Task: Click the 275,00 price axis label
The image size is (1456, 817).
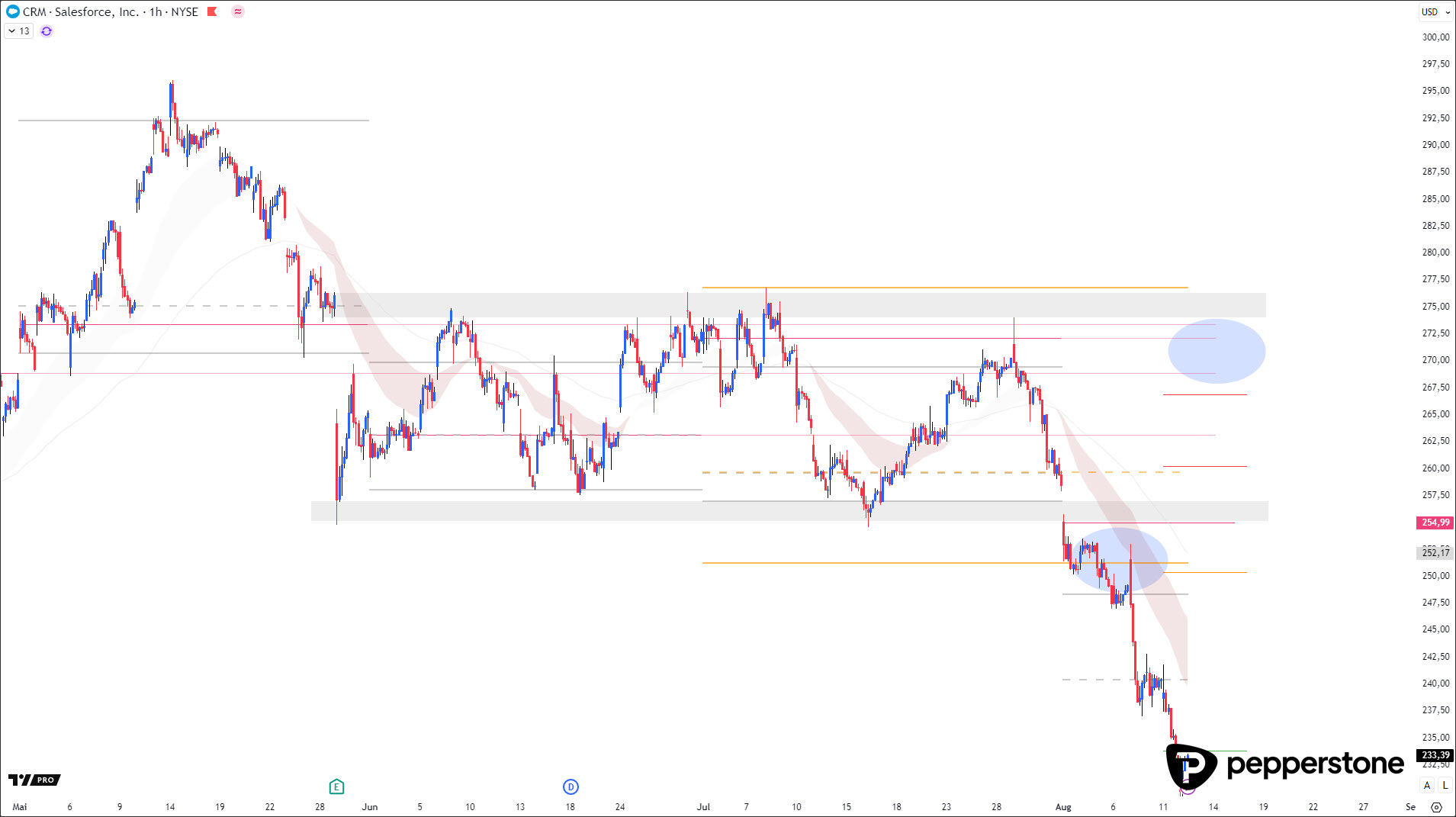Action: (x=1435, y=306)
